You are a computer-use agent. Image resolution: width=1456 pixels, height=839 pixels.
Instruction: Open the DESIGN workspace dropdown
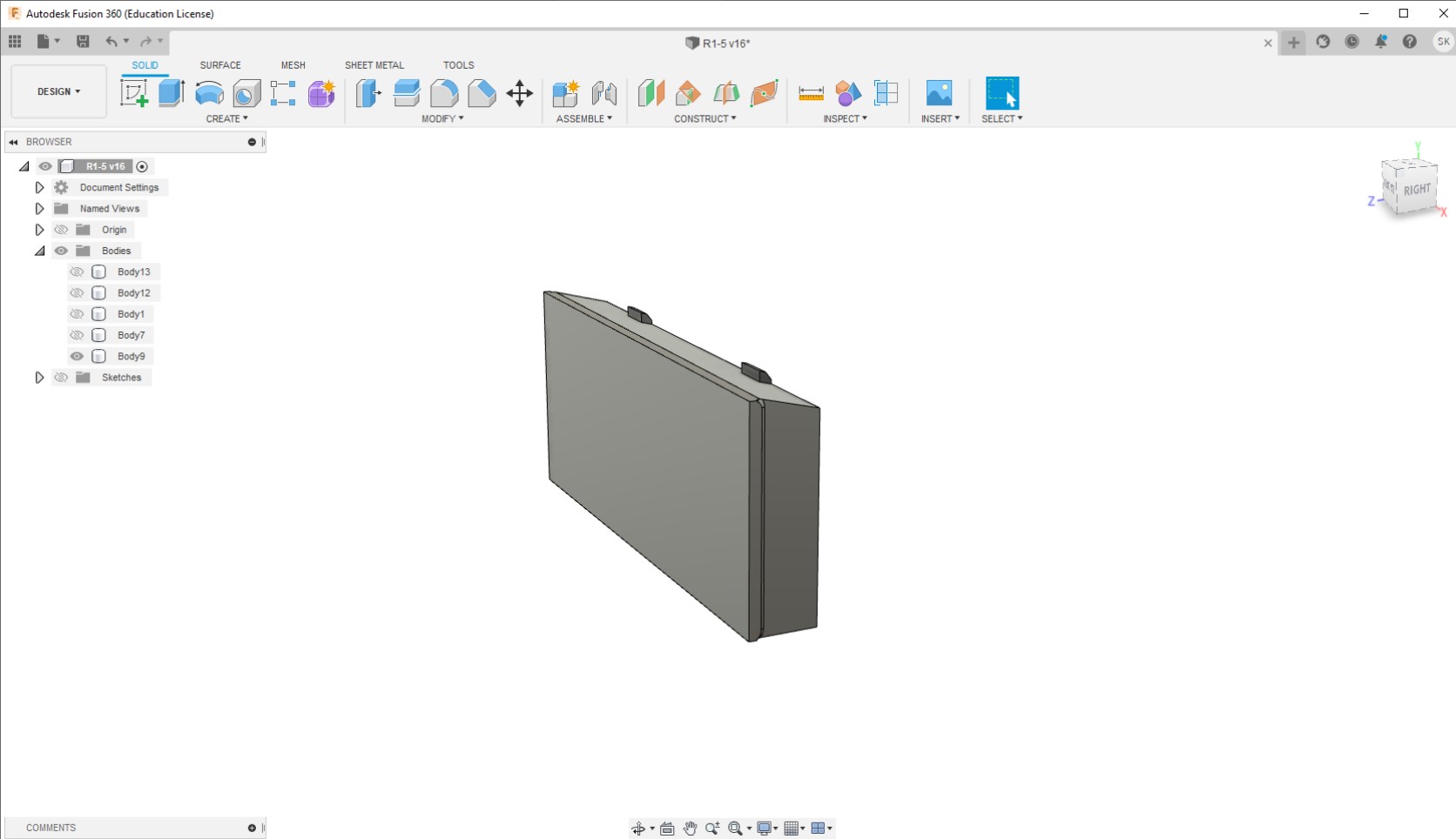pyautogui.click(x=58, y=91)
